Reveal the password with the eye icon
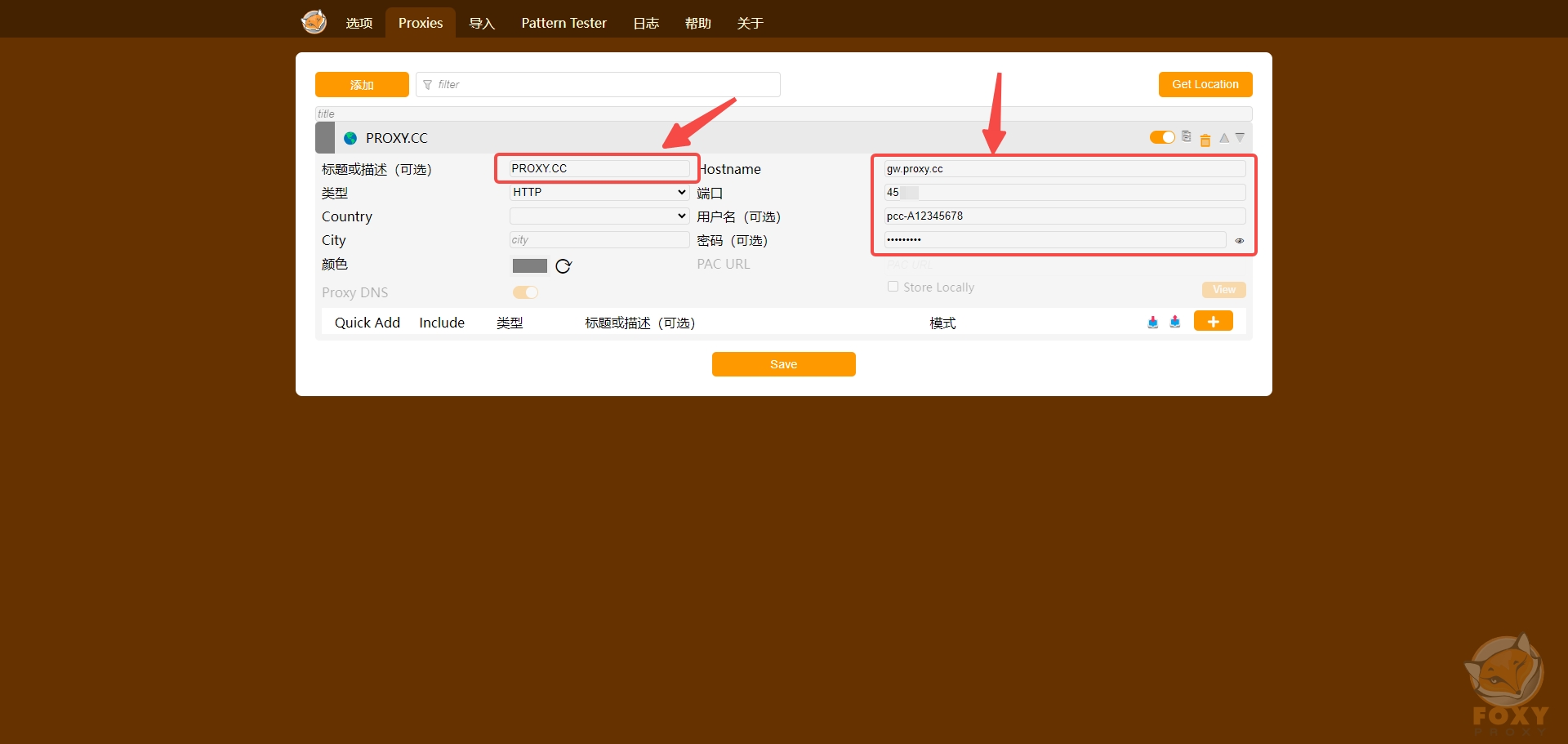The height and width of the screenshot is (744, 1568). click(1240, 241)
